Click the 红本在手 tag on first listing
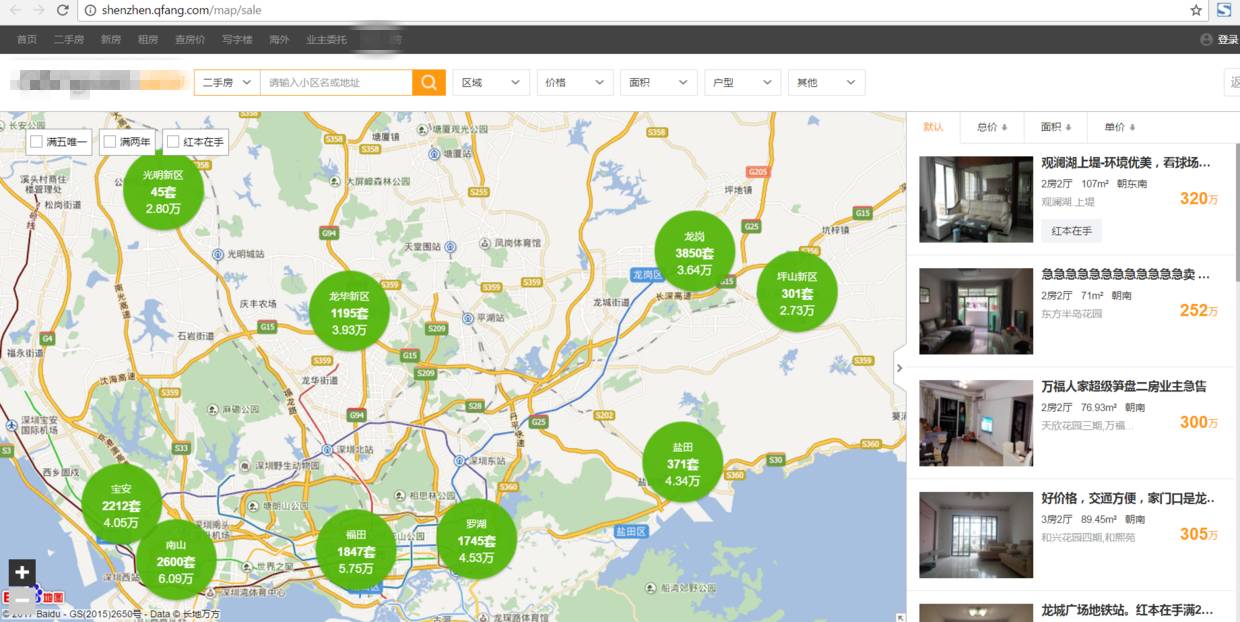 click(1071, 231)
